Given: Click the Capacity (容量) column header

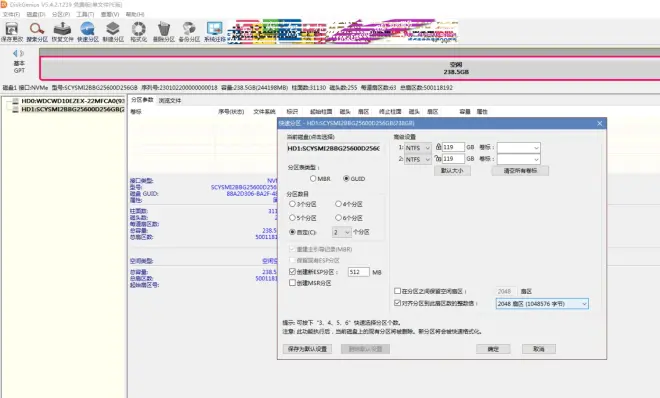Looking at the screenshot, I should point(465,111).
